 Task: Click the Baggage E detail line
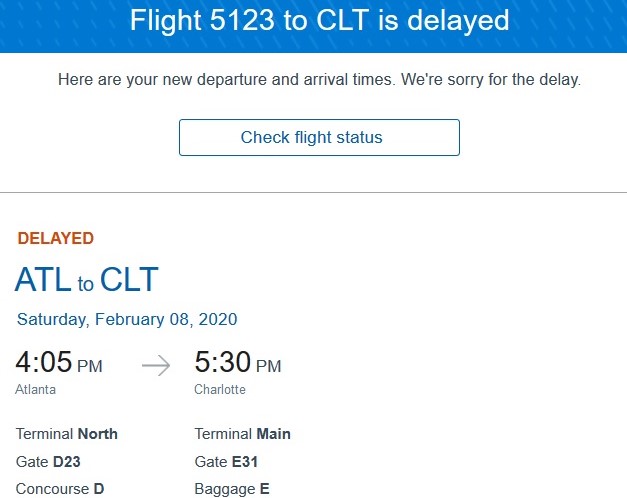[x=232, y=489]
